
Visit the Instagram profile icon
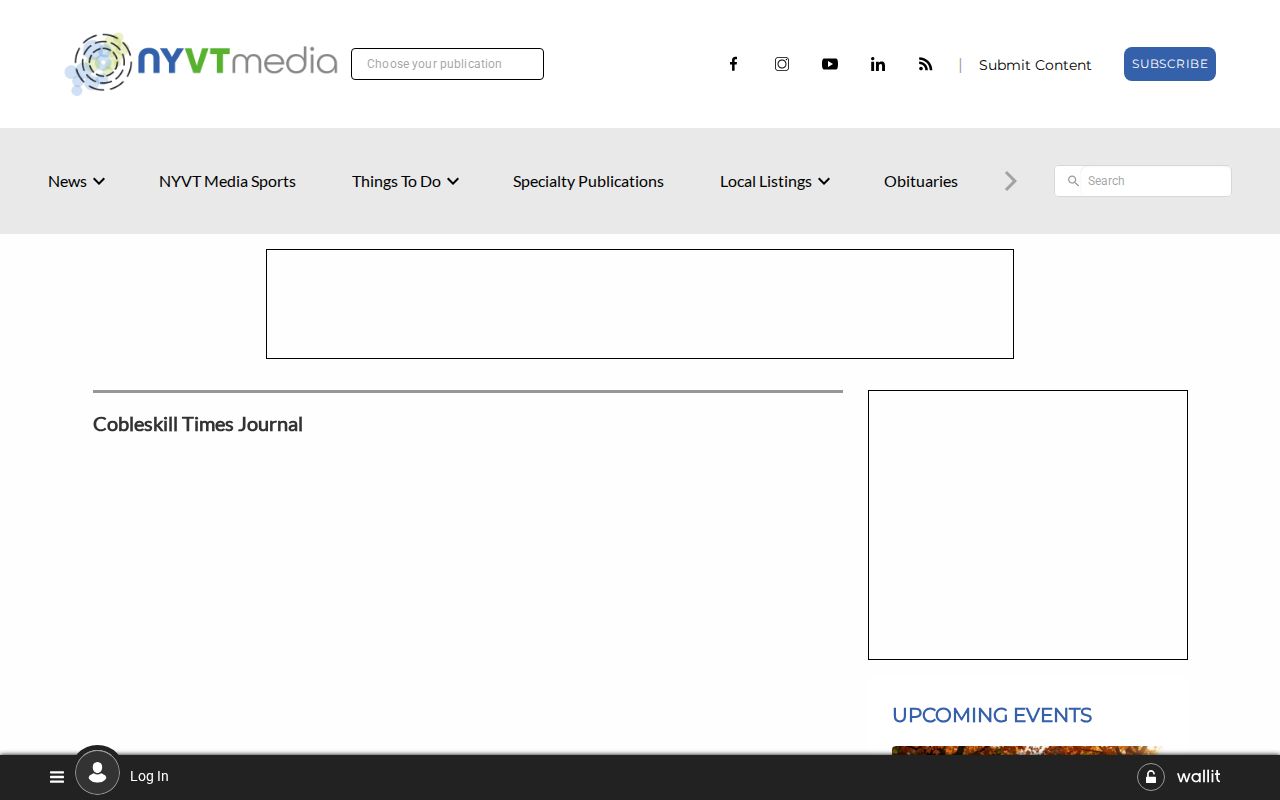782,64
